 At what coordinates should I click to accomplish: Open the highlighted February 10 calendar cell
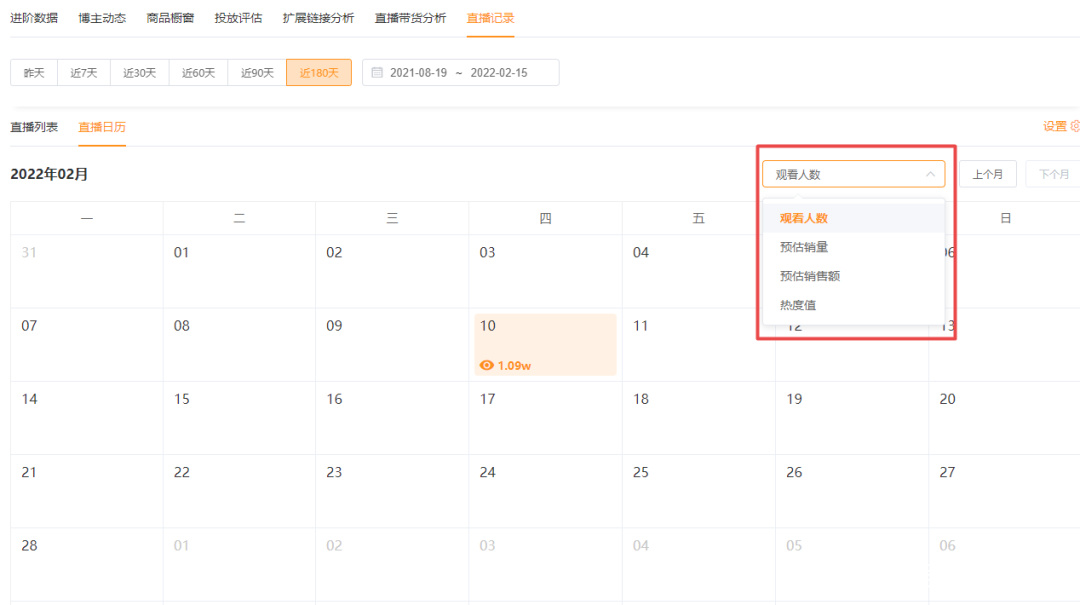coord(545,344)
